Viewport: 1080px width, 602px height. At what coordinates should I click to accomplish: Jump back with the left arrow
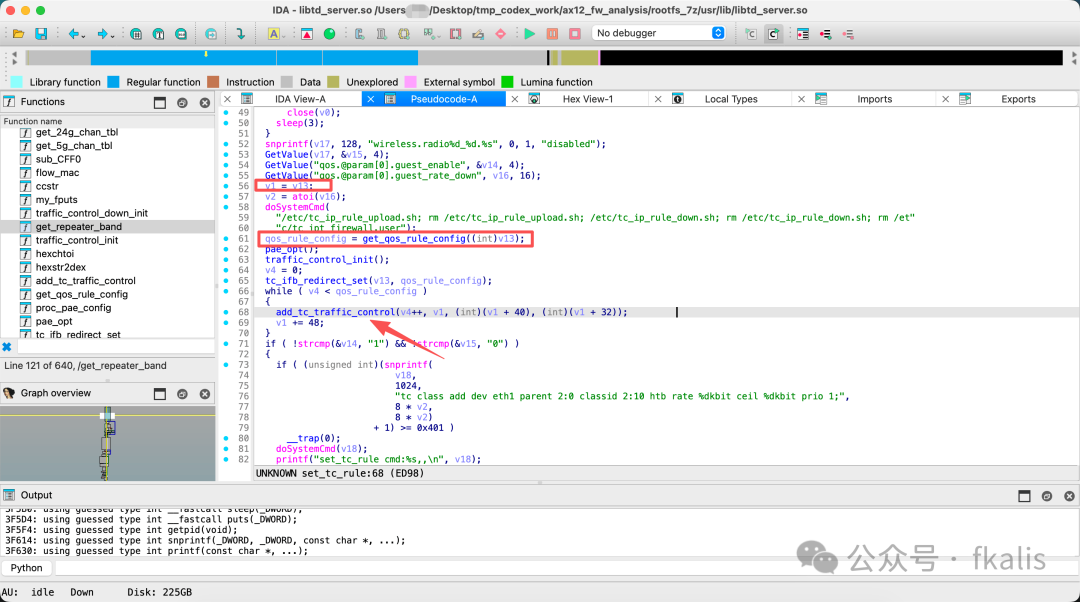[72, 34]
